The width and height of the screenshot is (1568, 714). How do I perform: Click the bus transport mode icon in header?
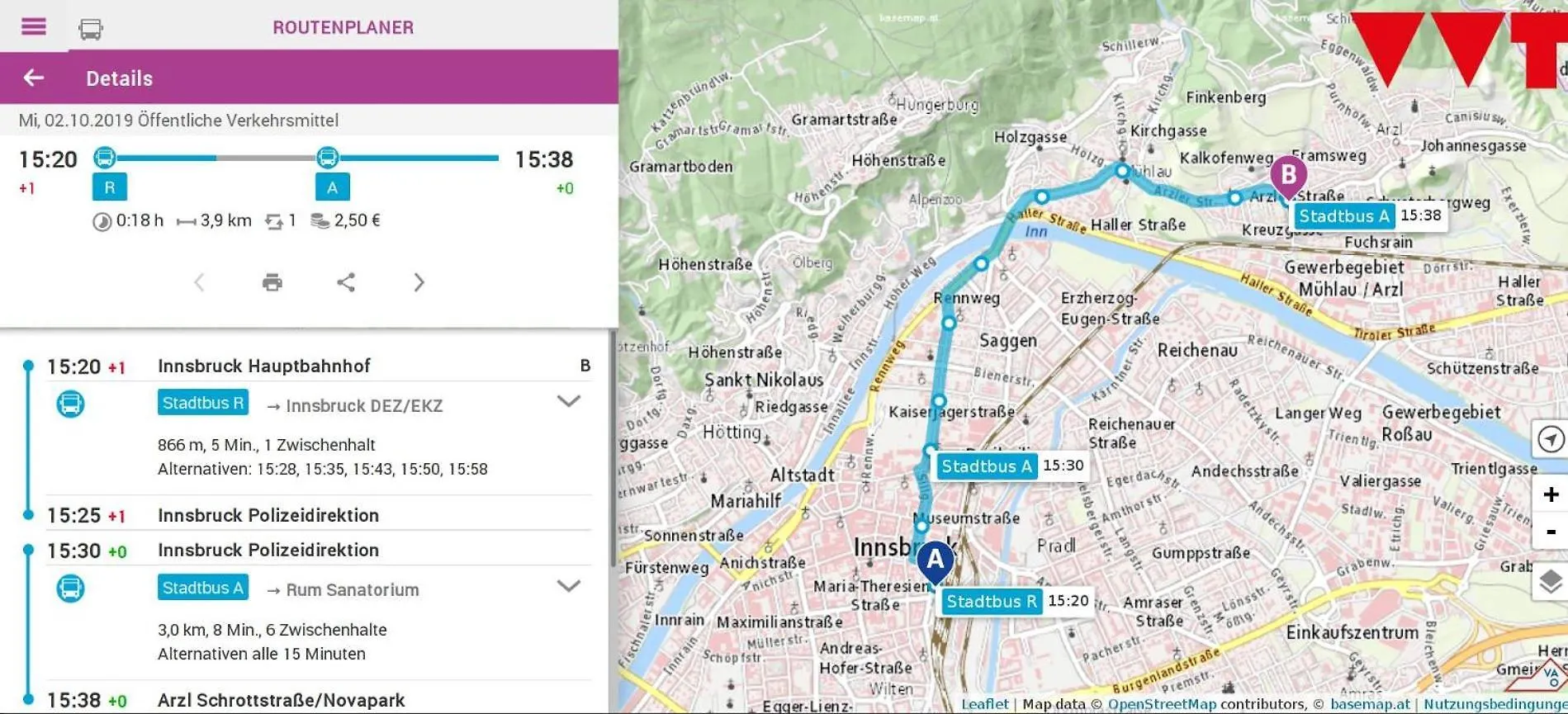[91, 30]
